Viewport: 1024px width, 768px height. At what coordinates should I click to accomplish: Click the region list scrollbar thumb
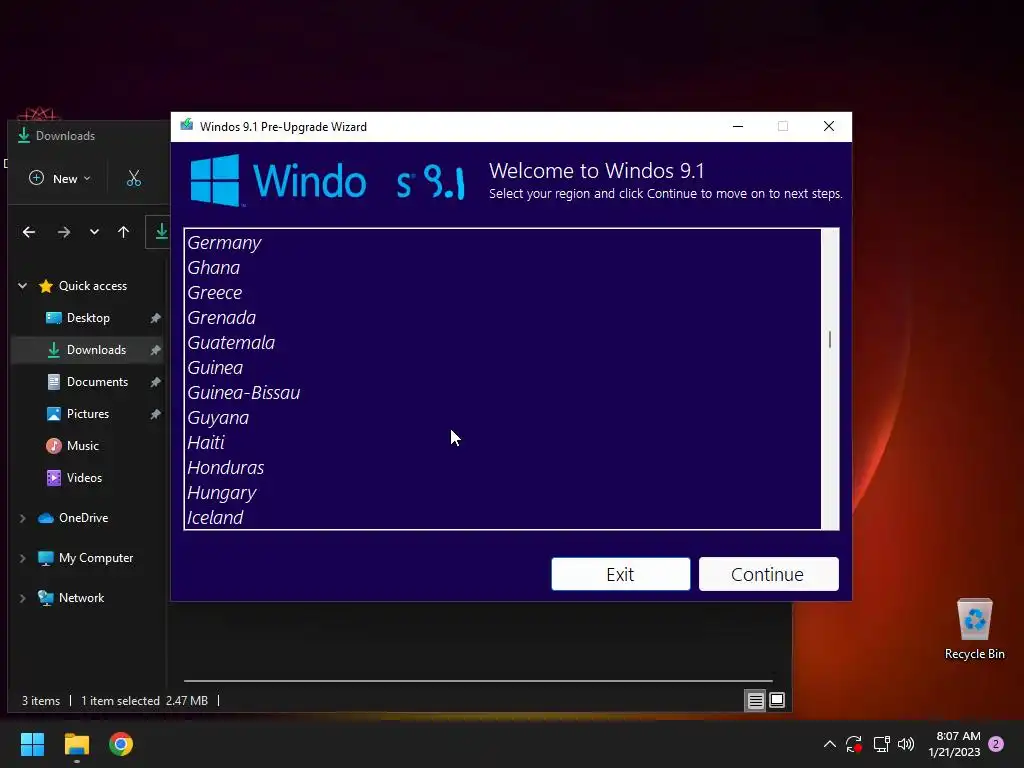point(830,340)
